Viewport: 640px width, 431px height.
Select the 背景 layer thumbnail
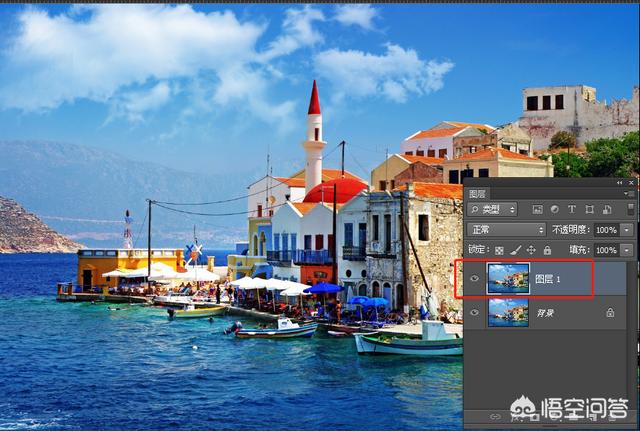(509, 312)
